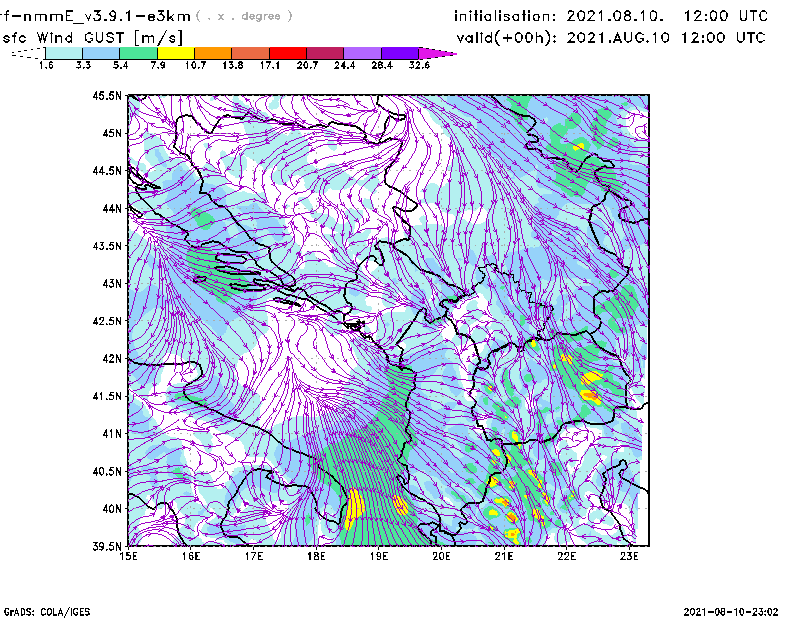Screen dimensions: 800x618
Task: Click the '44.5N' latitude label
Action: (107, 170)
